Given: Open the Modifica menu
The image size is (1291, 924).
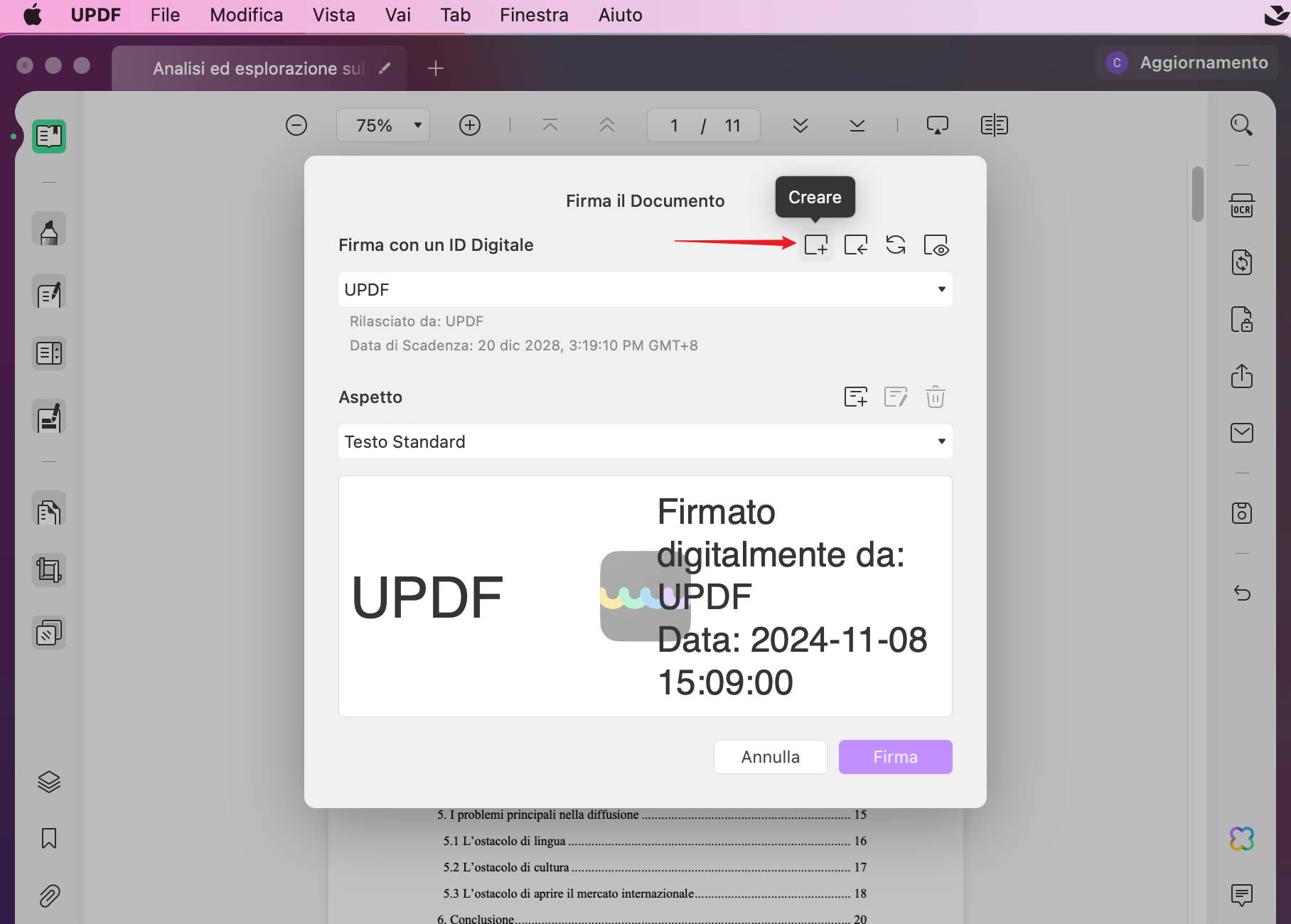Looking at the screenshot, I should click(x=246, y=15).
